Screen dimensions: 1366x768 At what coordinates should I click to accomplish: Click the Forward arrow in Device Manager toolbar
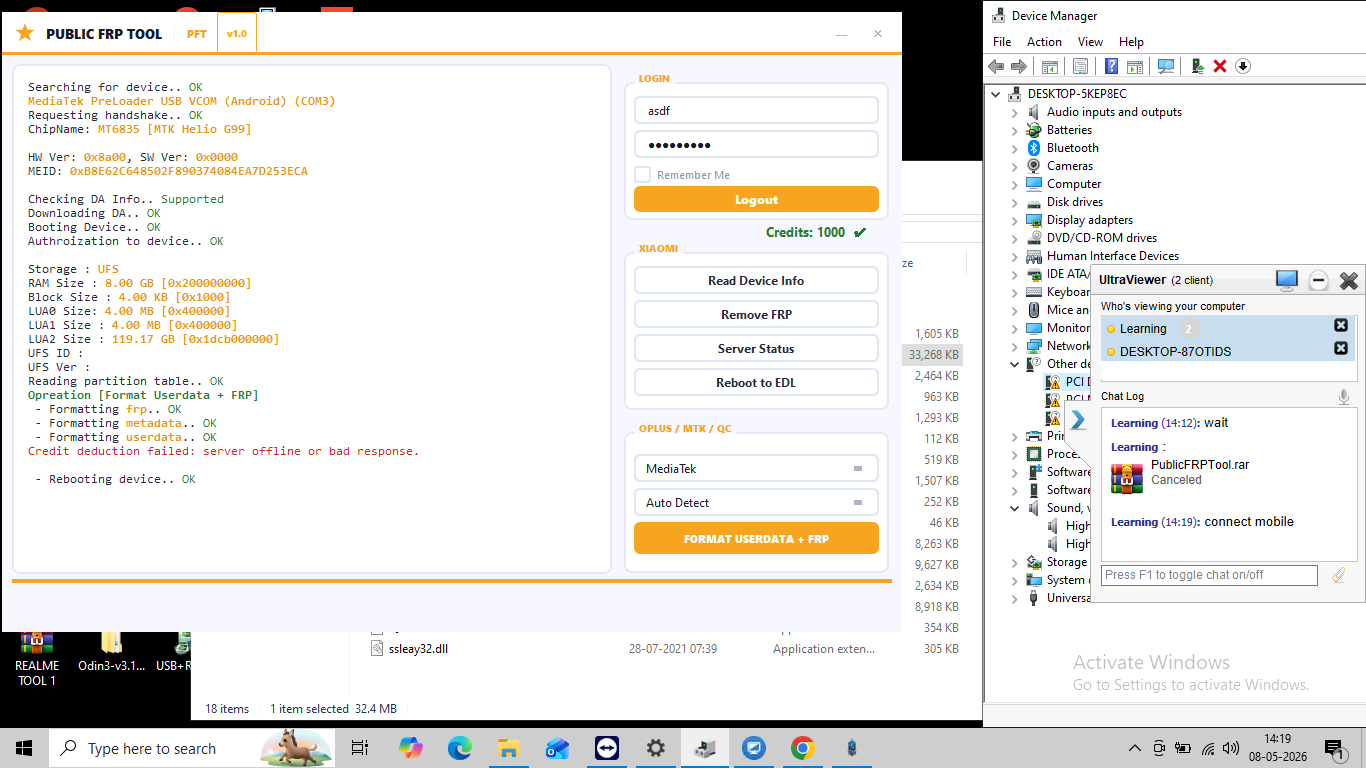[1018, 66]
